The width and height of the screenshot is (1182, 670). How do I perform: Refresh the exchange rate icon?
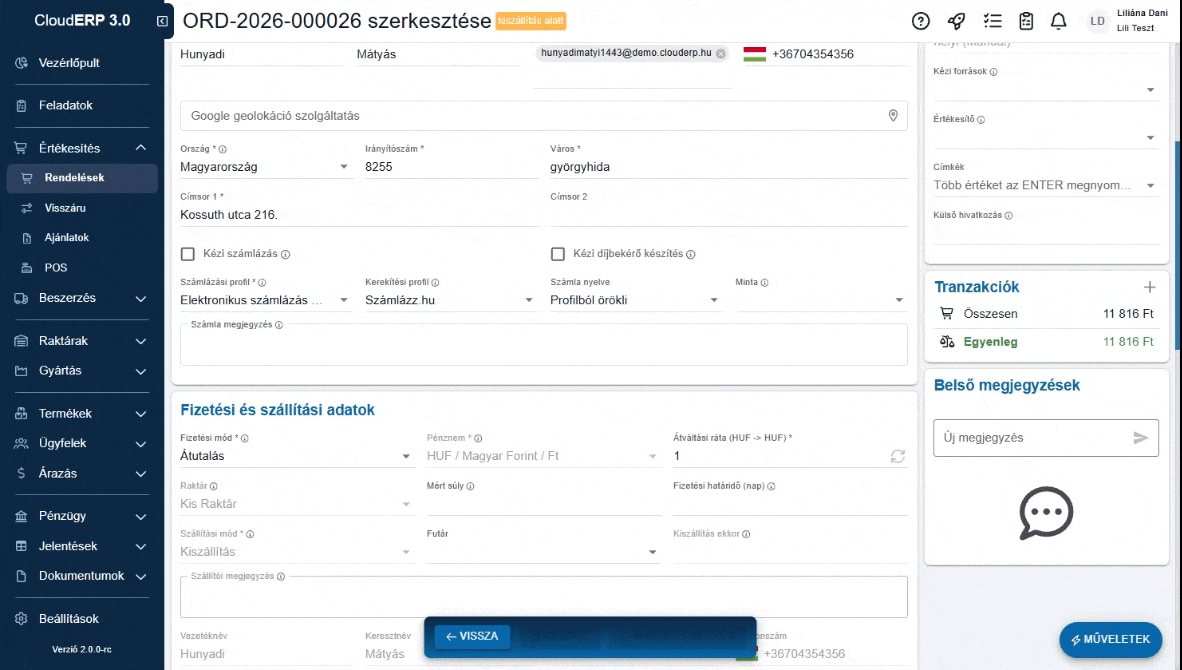[897, 456]
